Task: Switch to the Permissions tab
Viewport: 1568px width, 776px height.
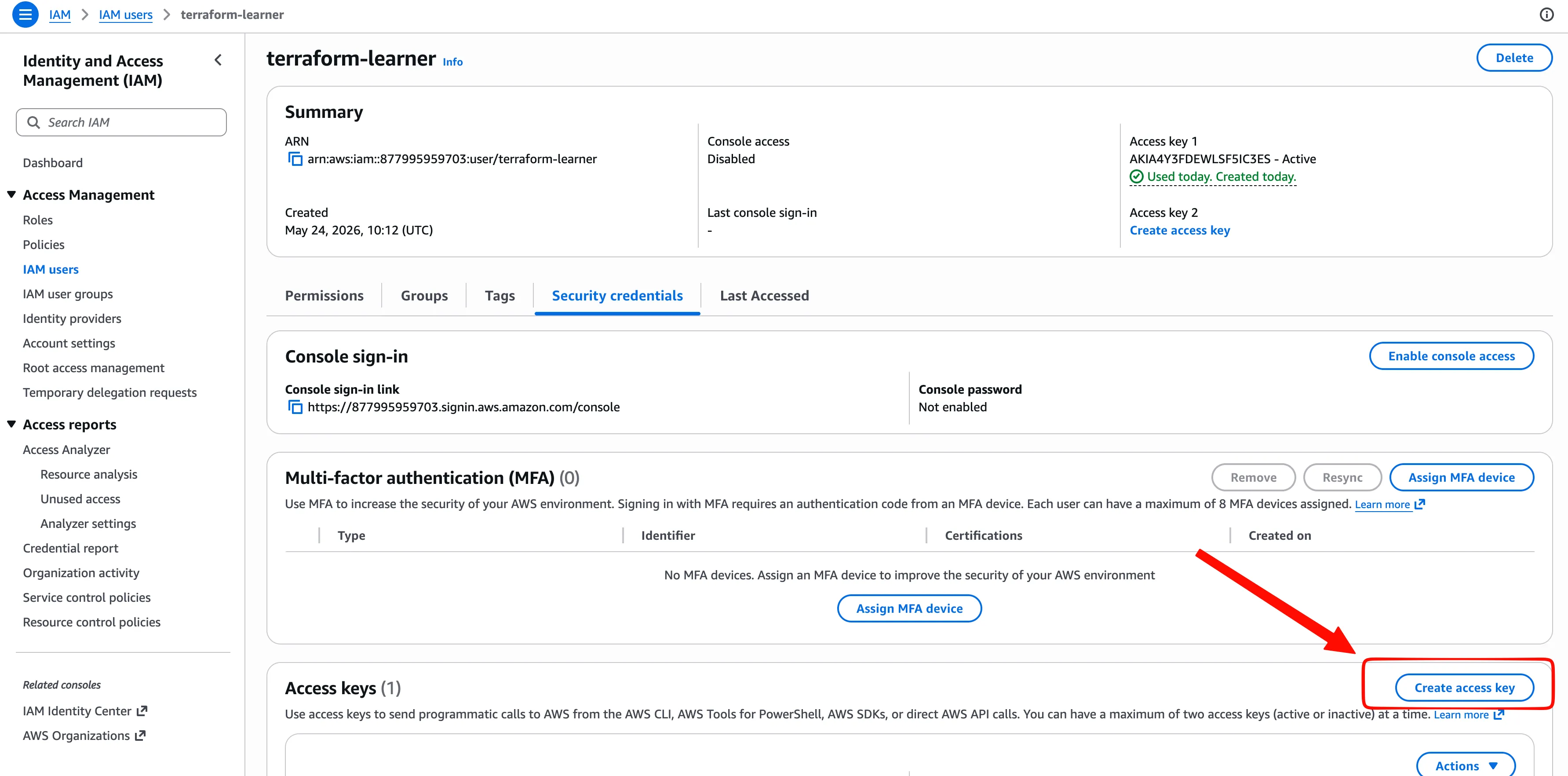Action: click(324, 296)
